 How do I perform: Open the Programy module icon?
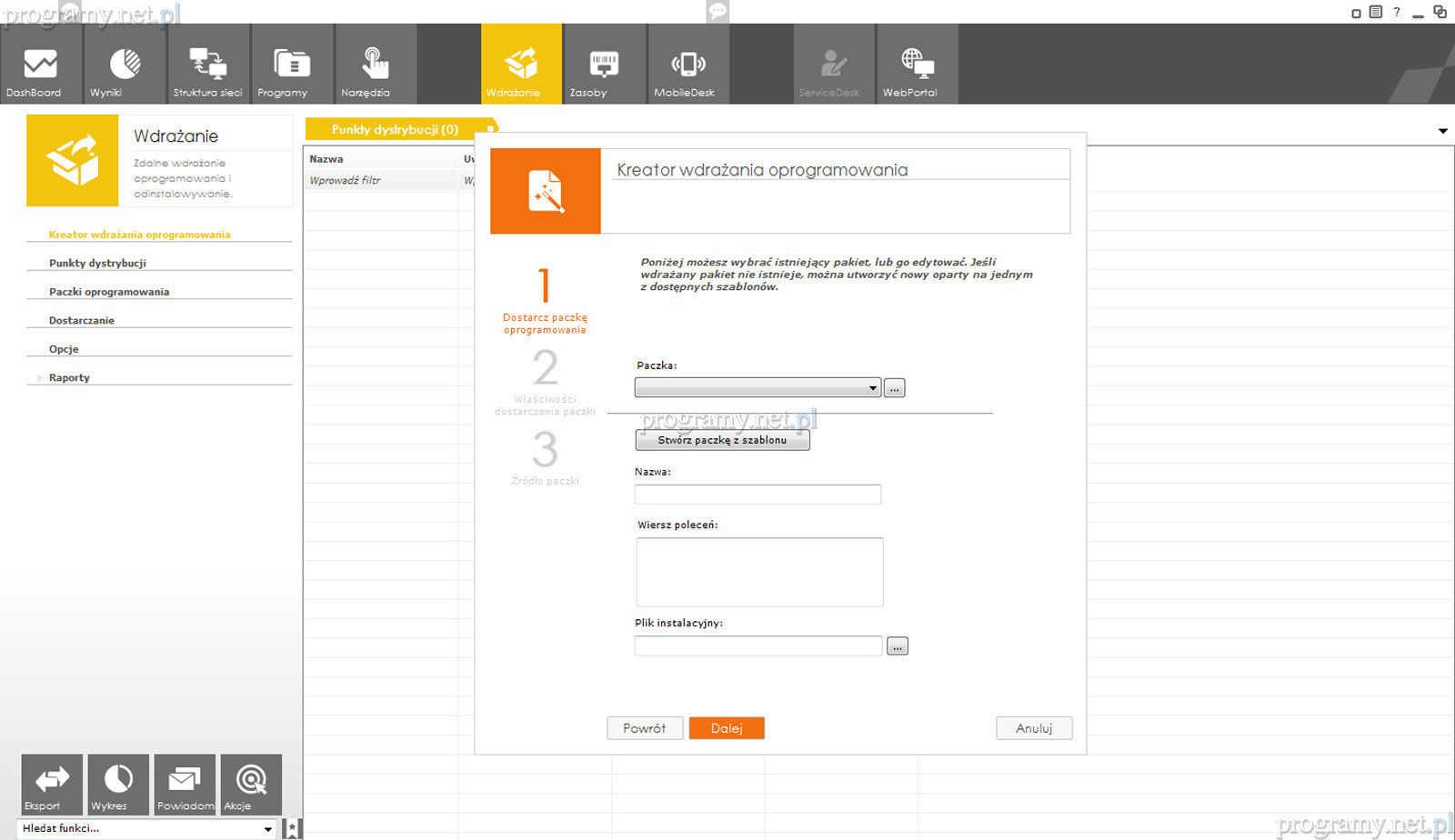tap(292, 65)
